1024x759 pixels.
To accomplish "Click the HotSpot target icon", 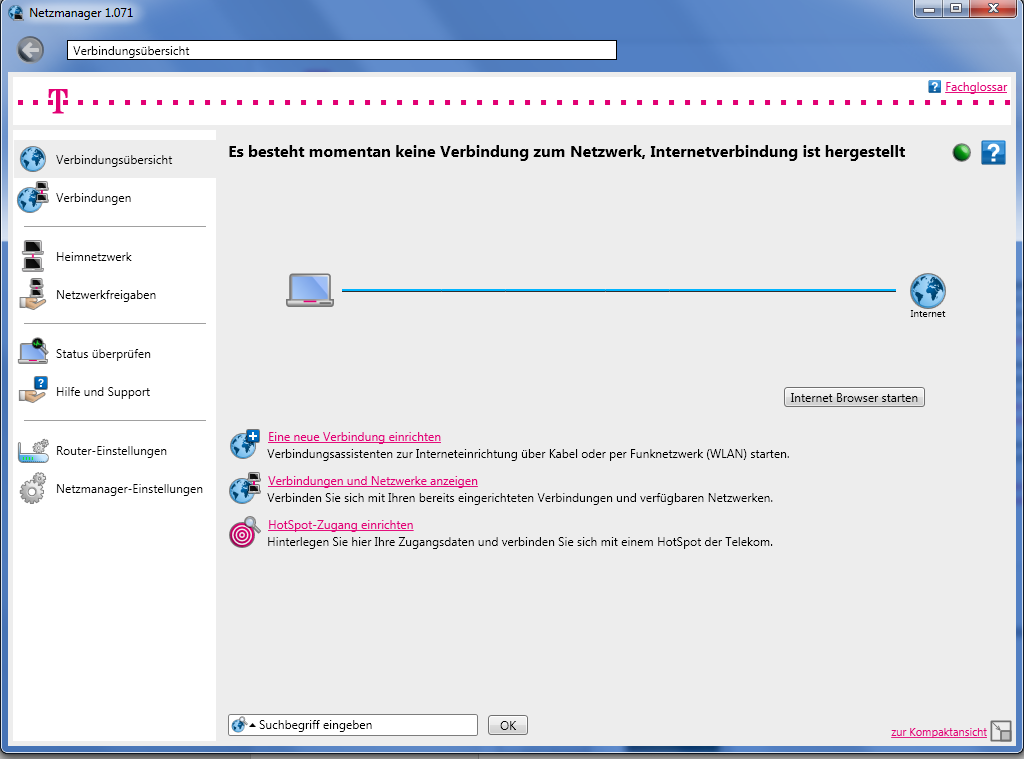I will 244,532.
